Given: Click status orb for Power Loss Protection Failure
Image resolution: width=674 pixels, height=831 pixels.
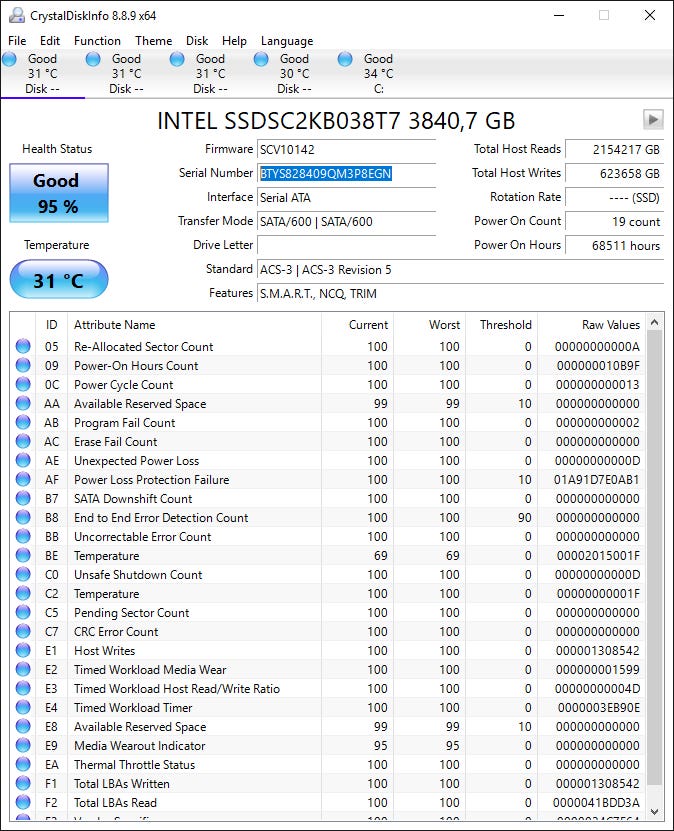Looking at the screenshot, I should (x=23, y=479).
